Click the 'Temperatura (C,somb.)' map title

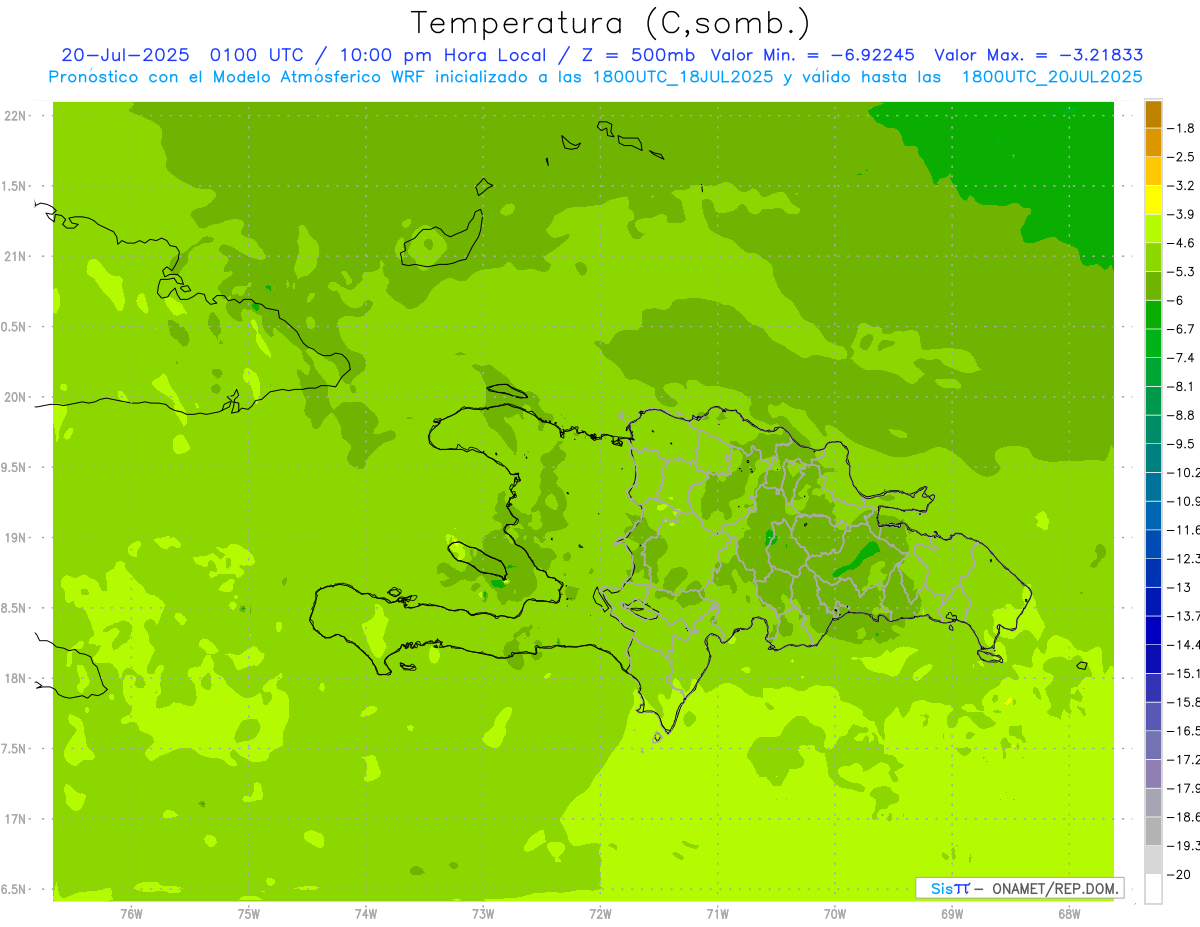tap(610, 23)
